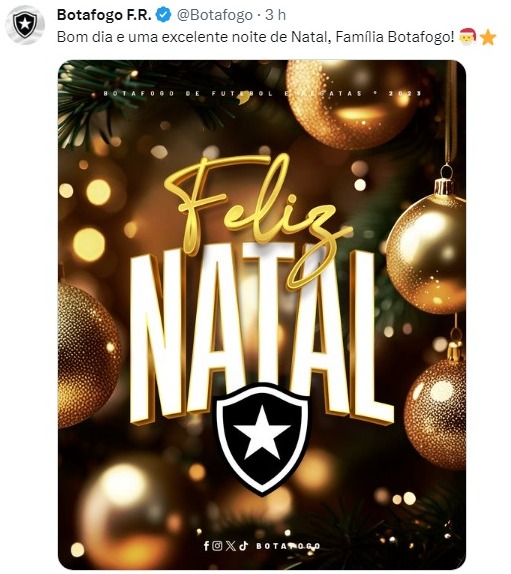Select the Facebook icon in image footer
This screenshot has width=511, height=574.
pos(207,546)
